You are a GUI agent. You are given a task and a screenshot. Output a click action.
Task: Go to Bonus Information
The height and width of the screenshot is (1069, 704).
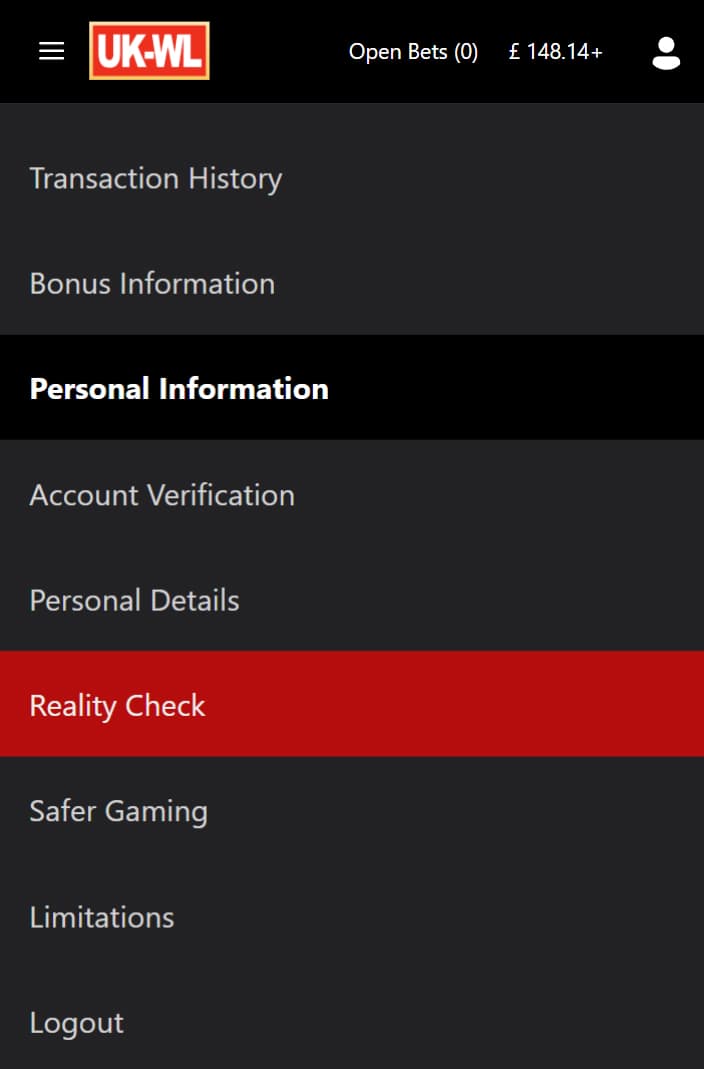[x=352, y=284]
